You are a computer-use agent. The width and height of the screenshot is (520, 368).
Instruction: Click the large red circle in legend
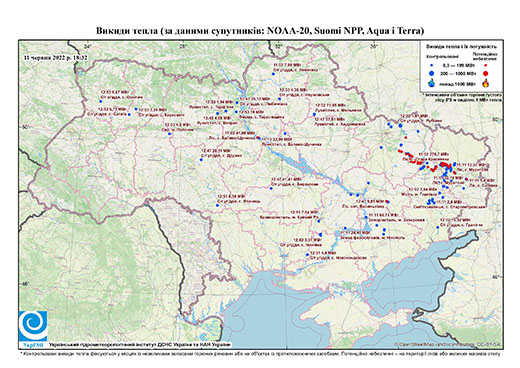pos(486,73)
